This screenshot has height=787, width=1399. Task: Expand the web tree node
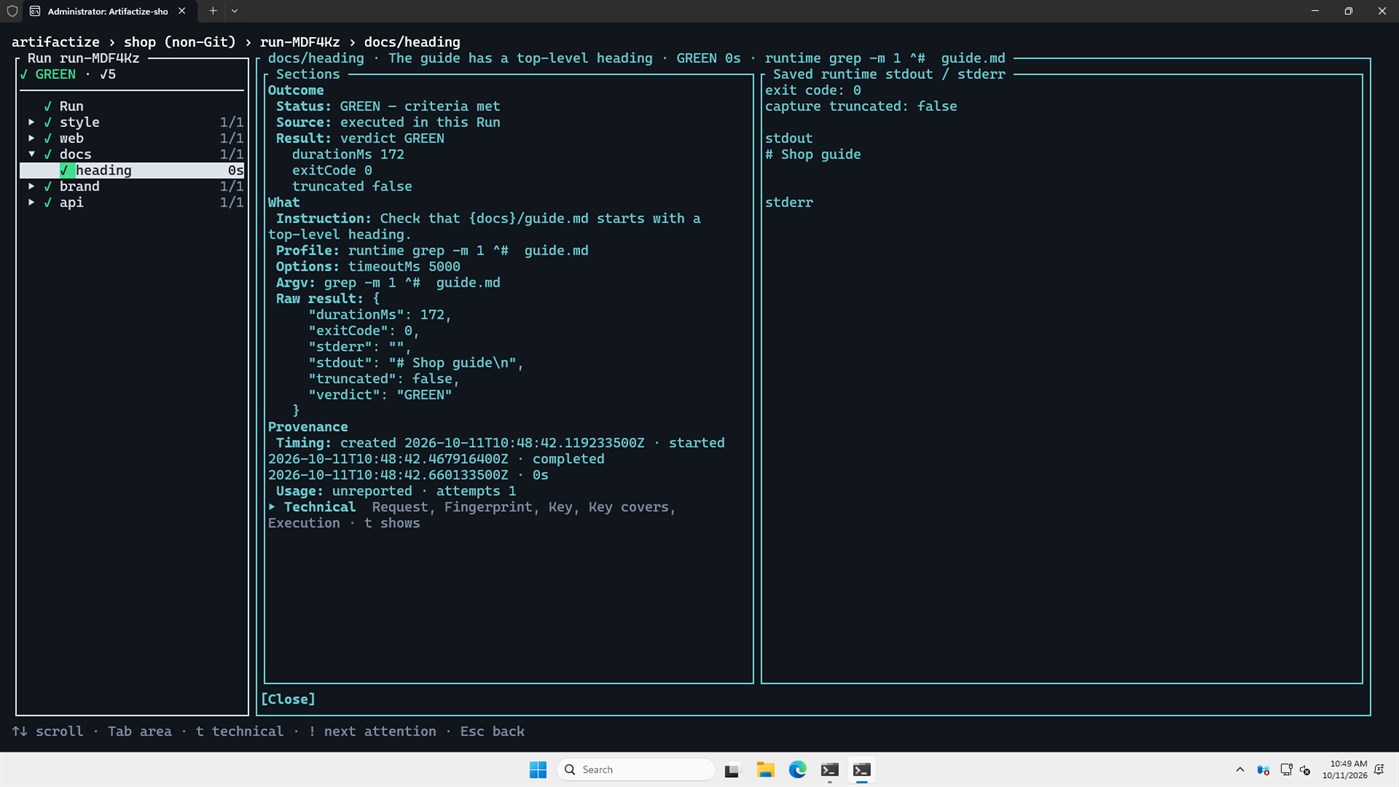(x=32, y=138)
